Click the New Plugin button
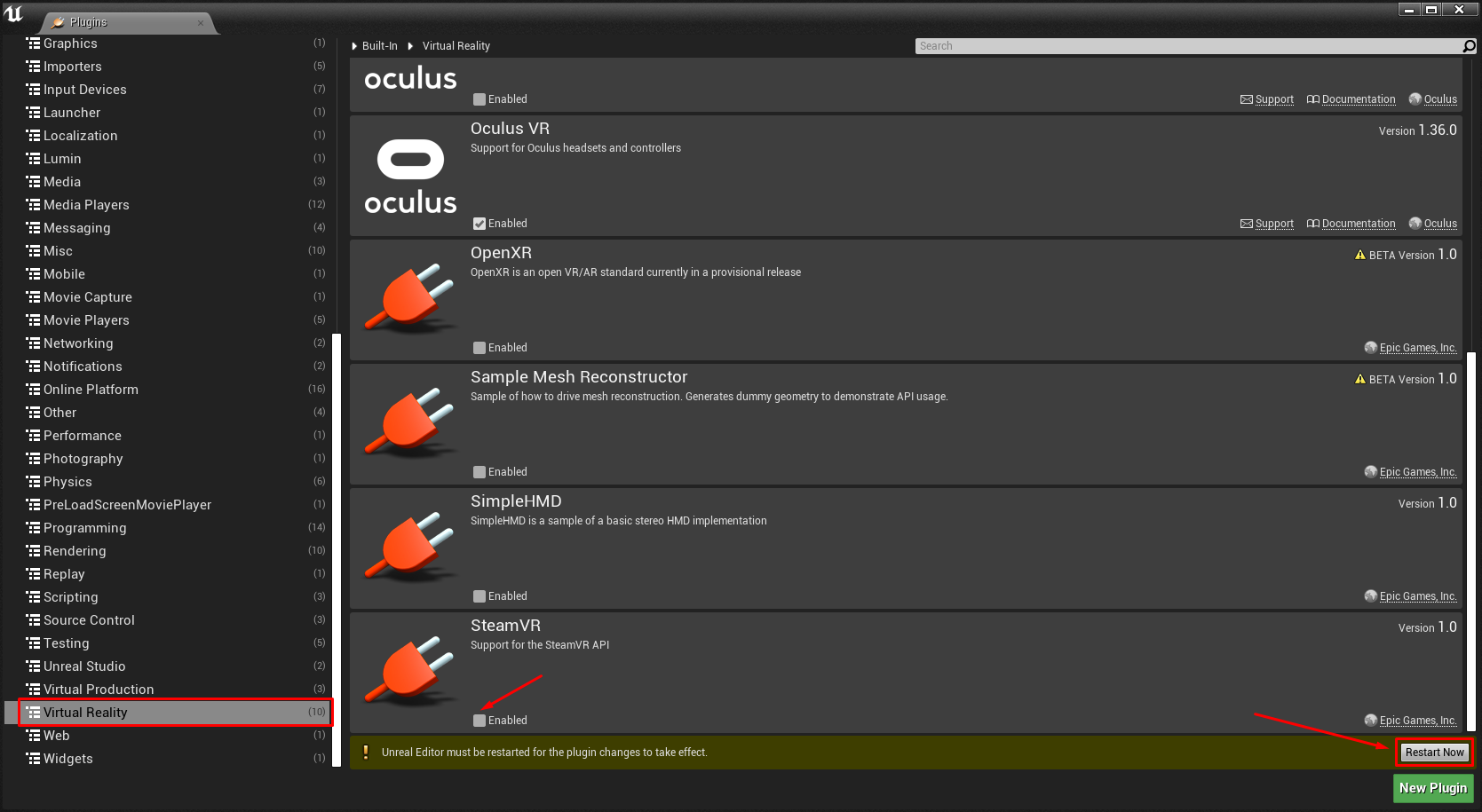The width and height of the screenshot is (1482, 812). (1433, 788)
